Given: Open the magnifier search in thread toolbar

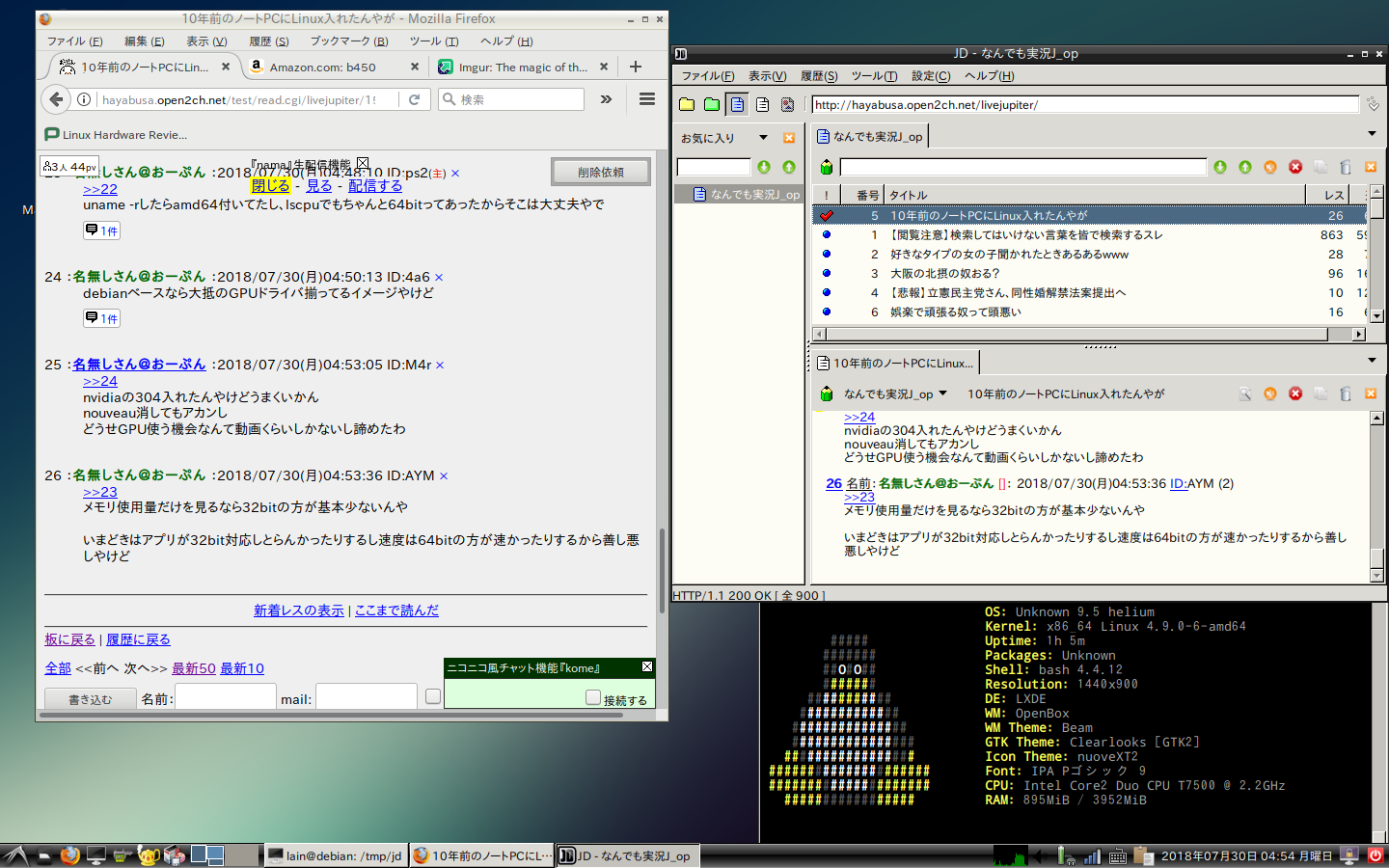Looking at the screenshot, I should pyautogui.click(x=1245, y=393).
